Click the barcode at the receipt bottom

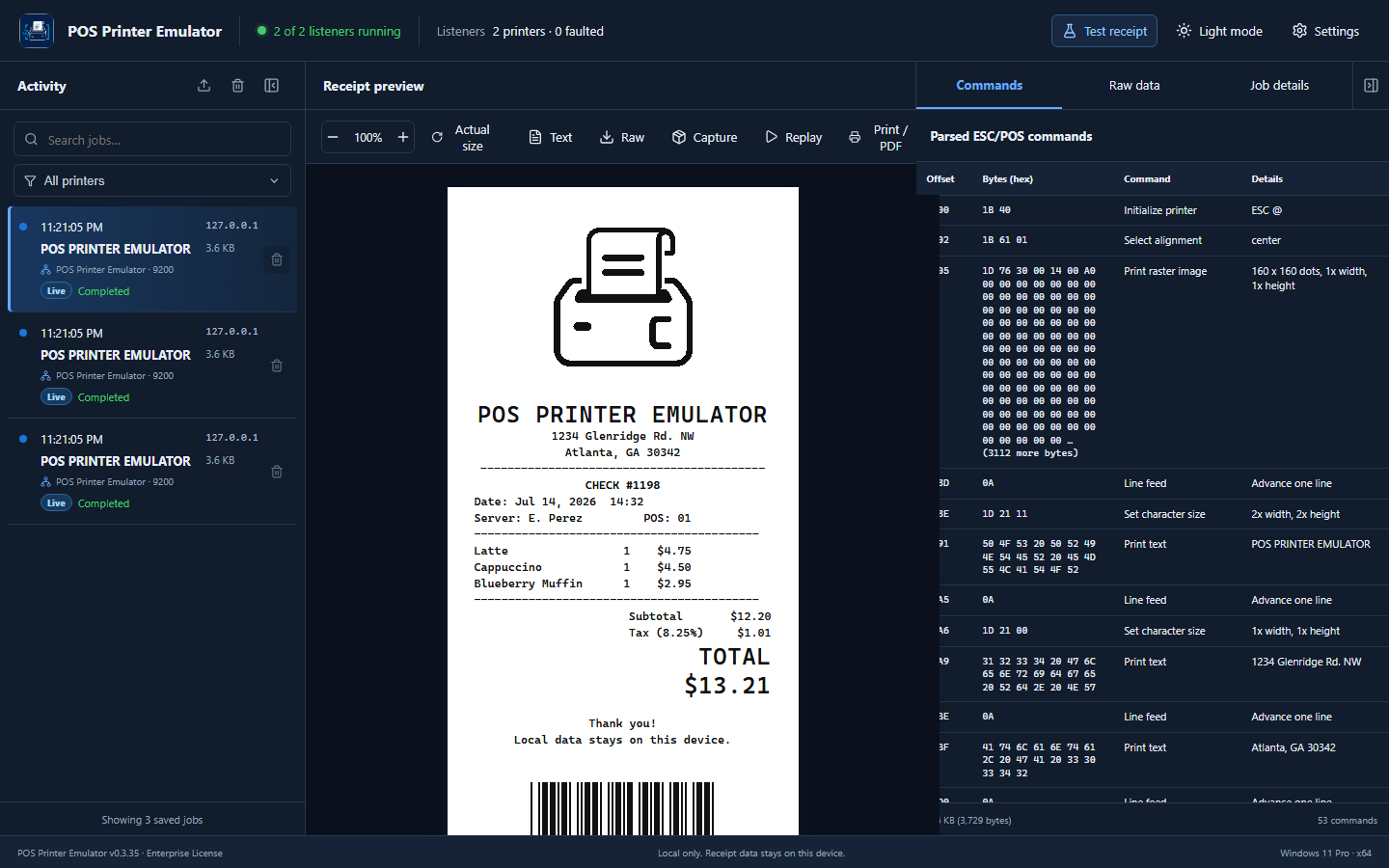[622, 808]
